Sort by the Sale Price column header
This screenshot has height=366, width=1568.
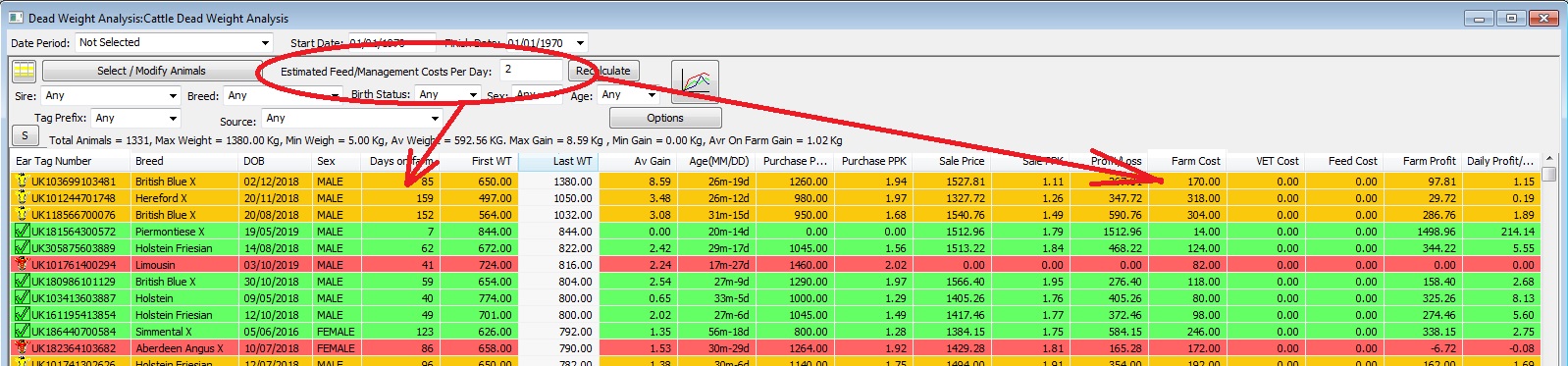(x=951, y=161)
